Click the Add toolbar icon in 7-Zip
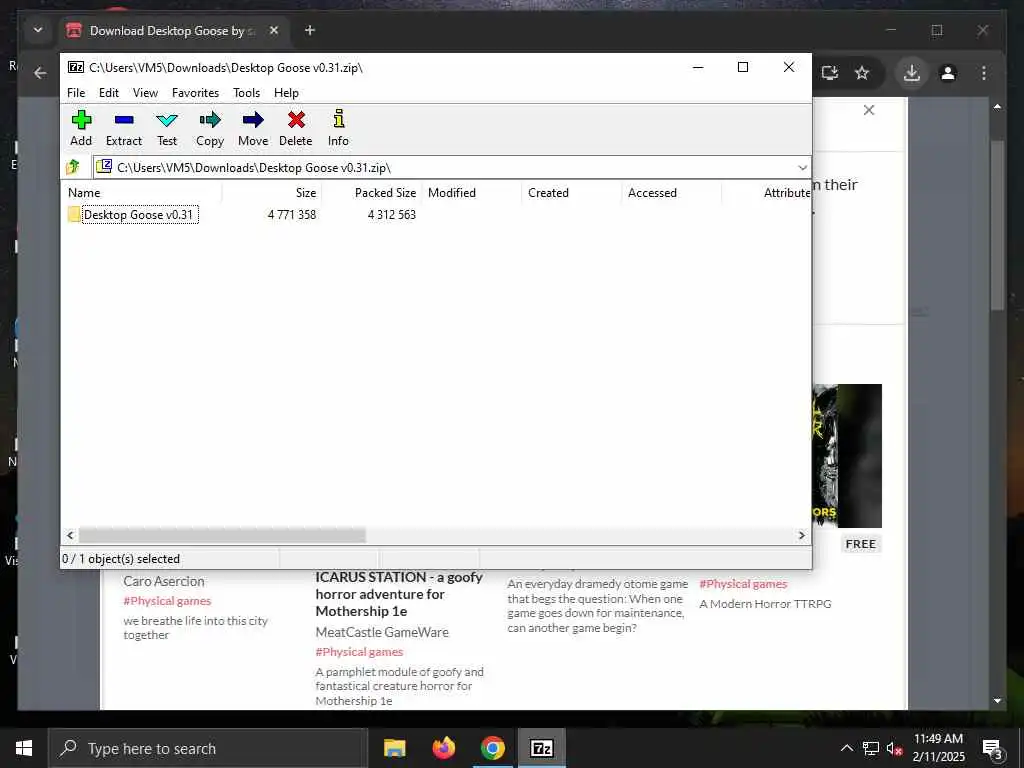The height and width of the screenshot is (768, 1024). [x=81, y=128]
